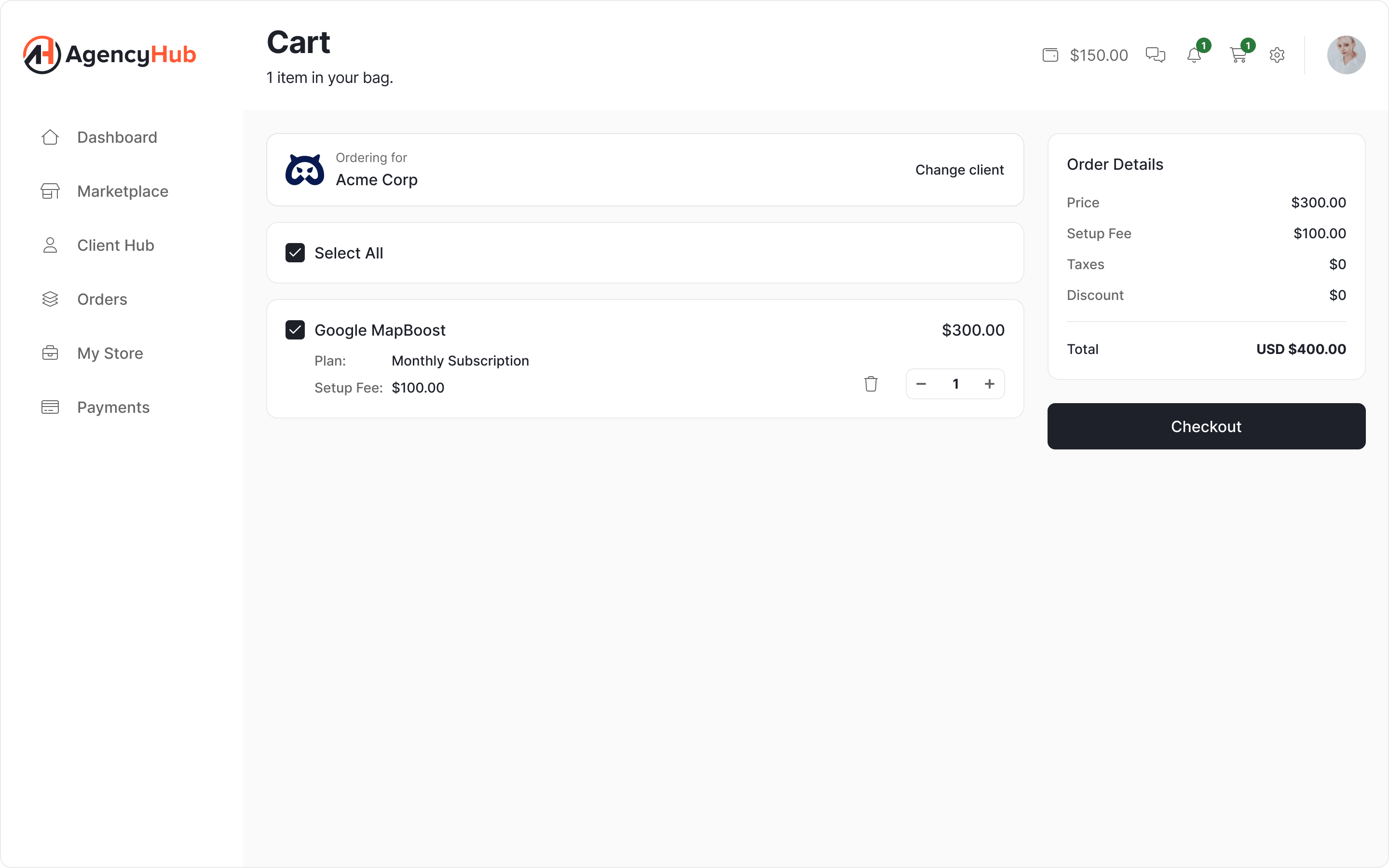Go to Dashboard in sidebar
Screen dimensions: 1389x868
pyautogui.click(x=117, y=137)
